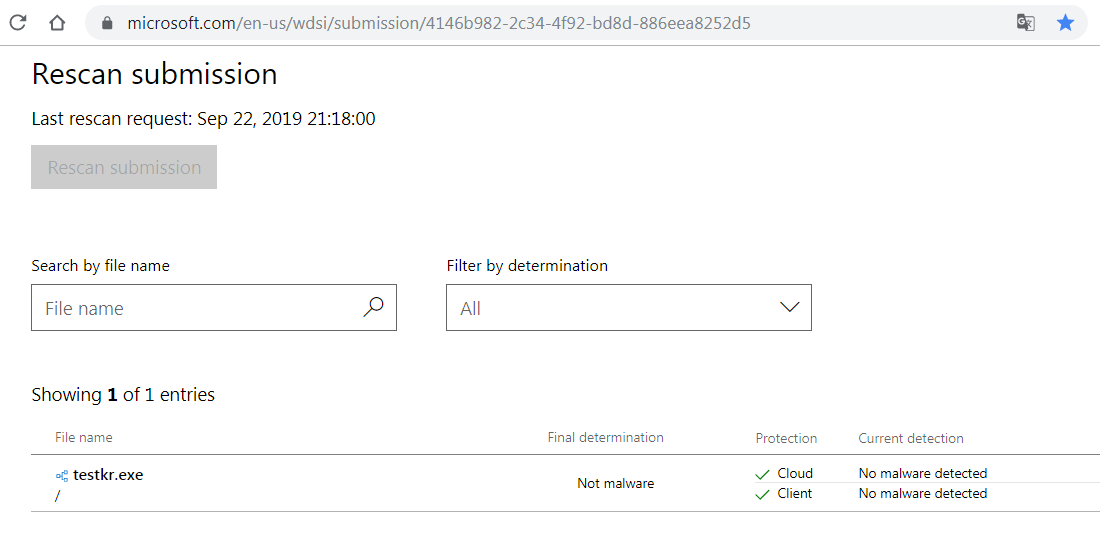Reload the page with the refresh icon

19,22
